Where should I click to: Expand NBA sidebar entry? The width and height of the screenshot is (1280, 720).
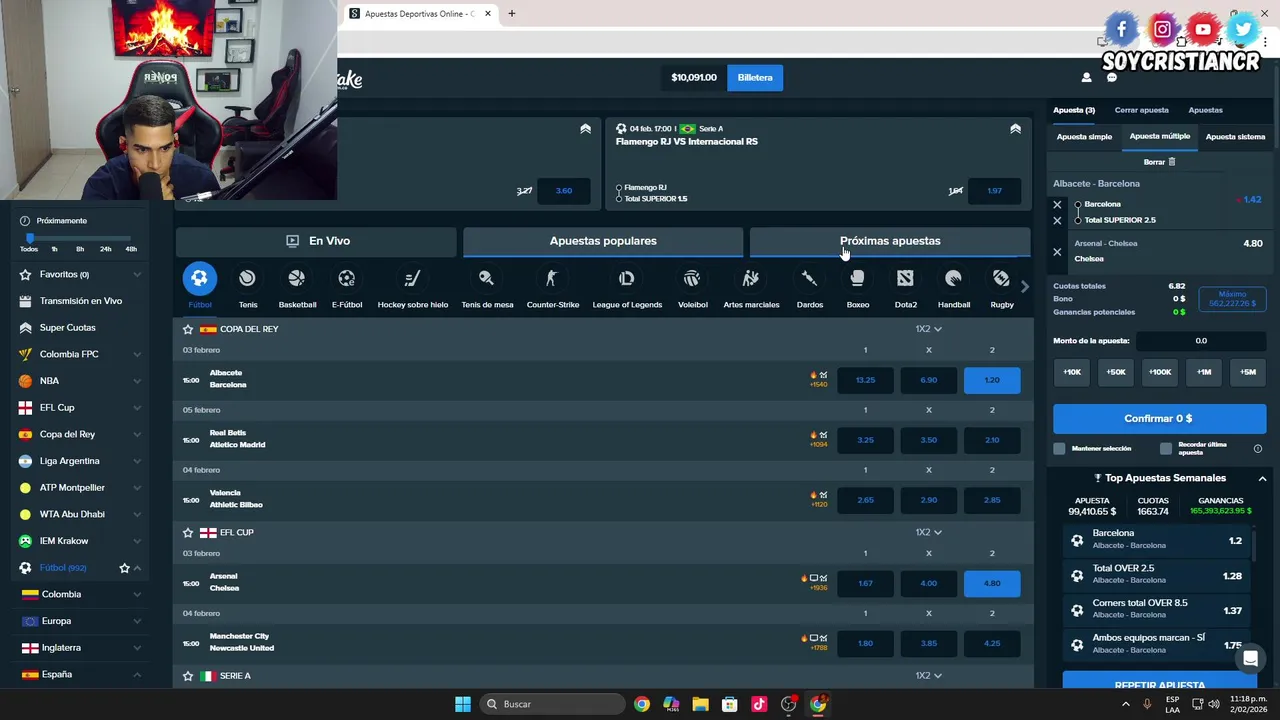137,381
